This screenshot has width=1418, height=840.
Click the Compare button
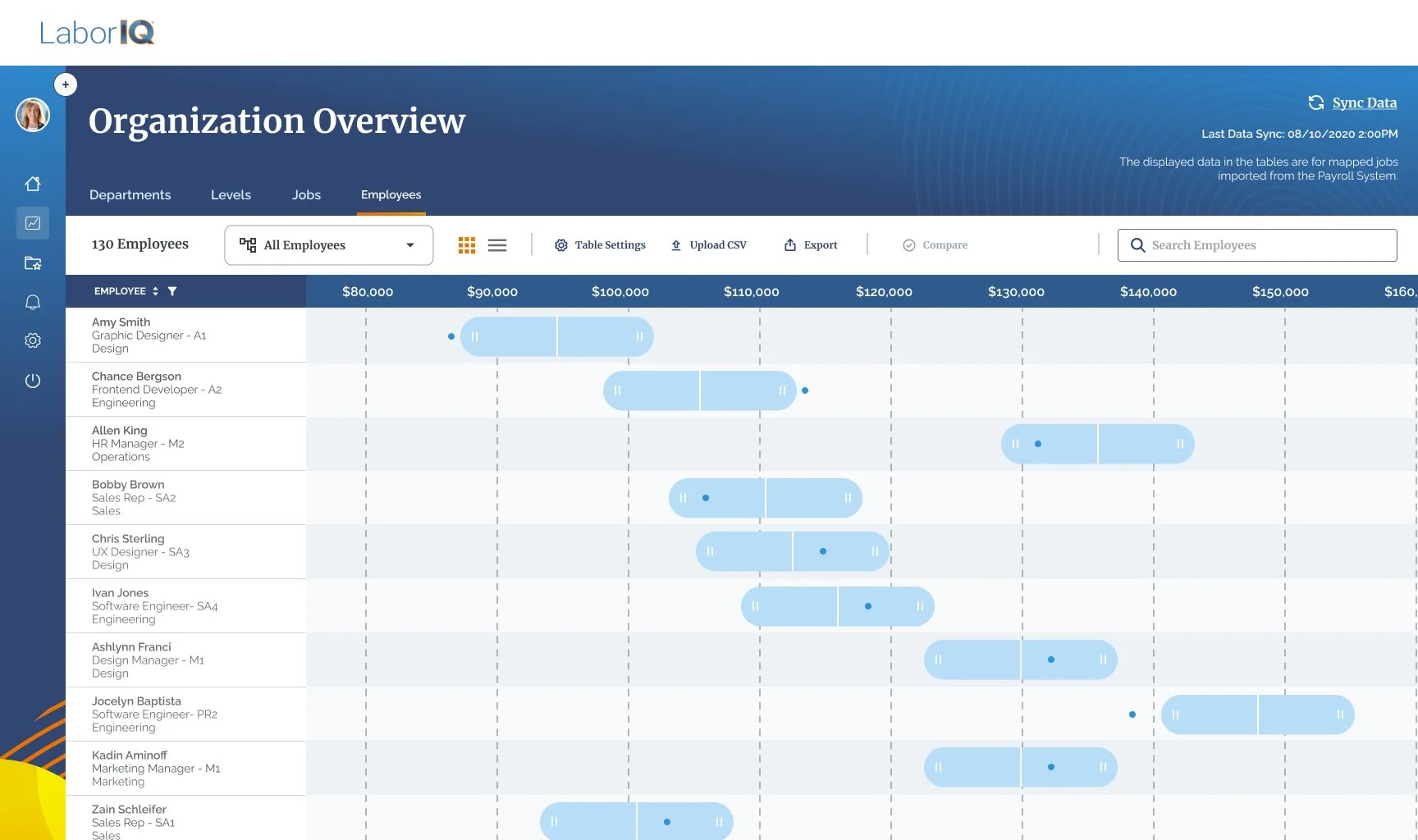tap(935, 245)
